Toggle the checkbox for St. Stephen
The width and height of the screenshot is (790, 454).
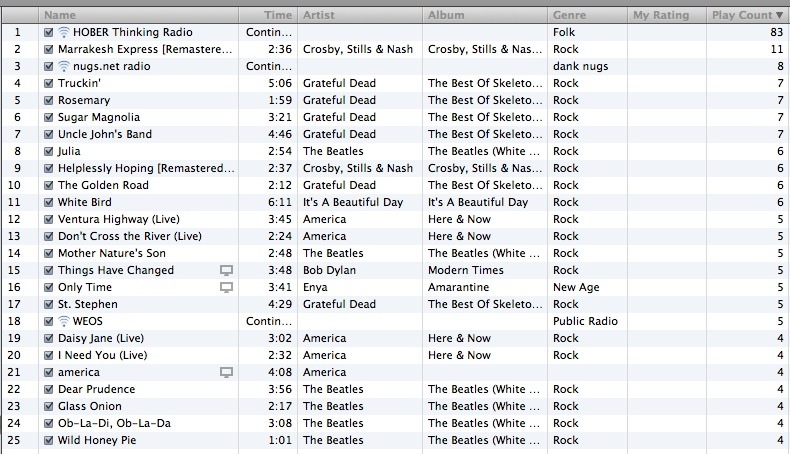click(48, 304)
